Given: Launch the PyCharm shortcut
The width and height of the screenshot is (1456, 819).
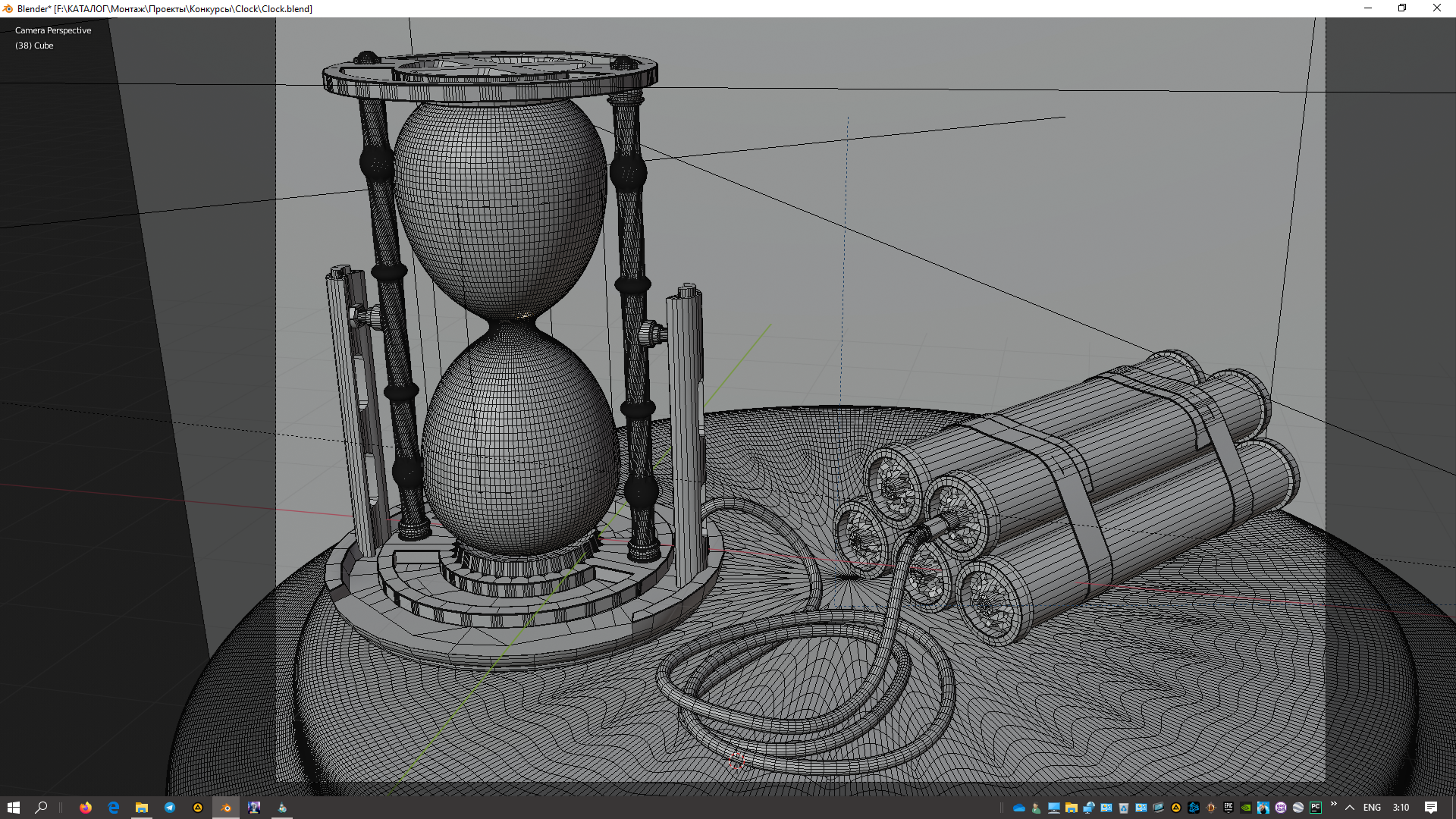Looking at the screenshot, I should pos(1316,808).
